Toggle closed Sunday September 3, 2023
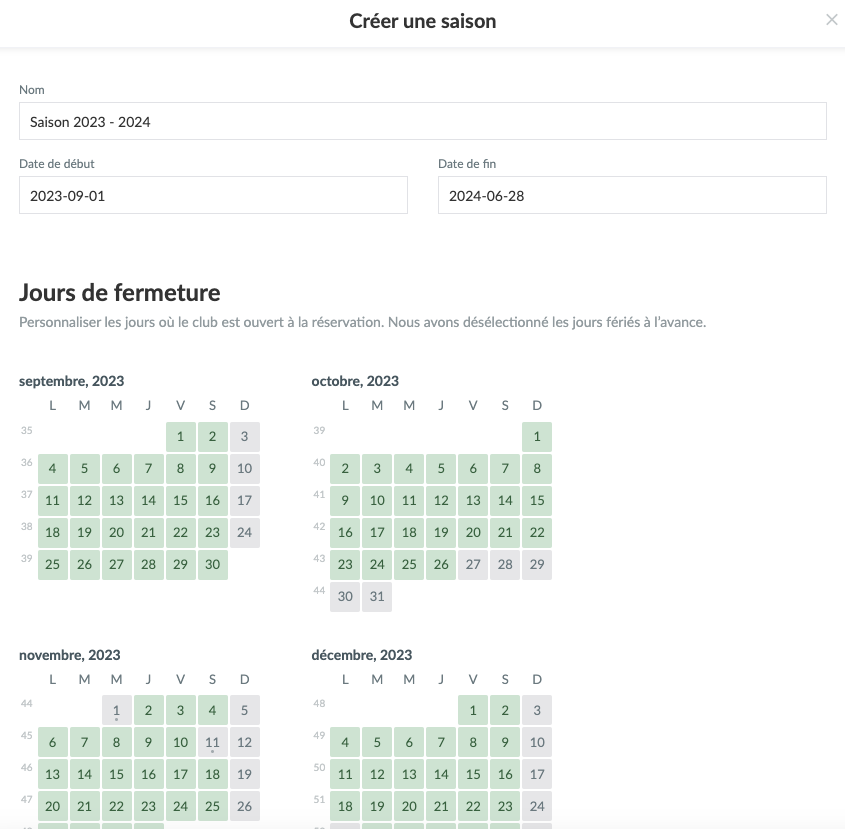This screenshot has width=845, height=829. (244, 436)
